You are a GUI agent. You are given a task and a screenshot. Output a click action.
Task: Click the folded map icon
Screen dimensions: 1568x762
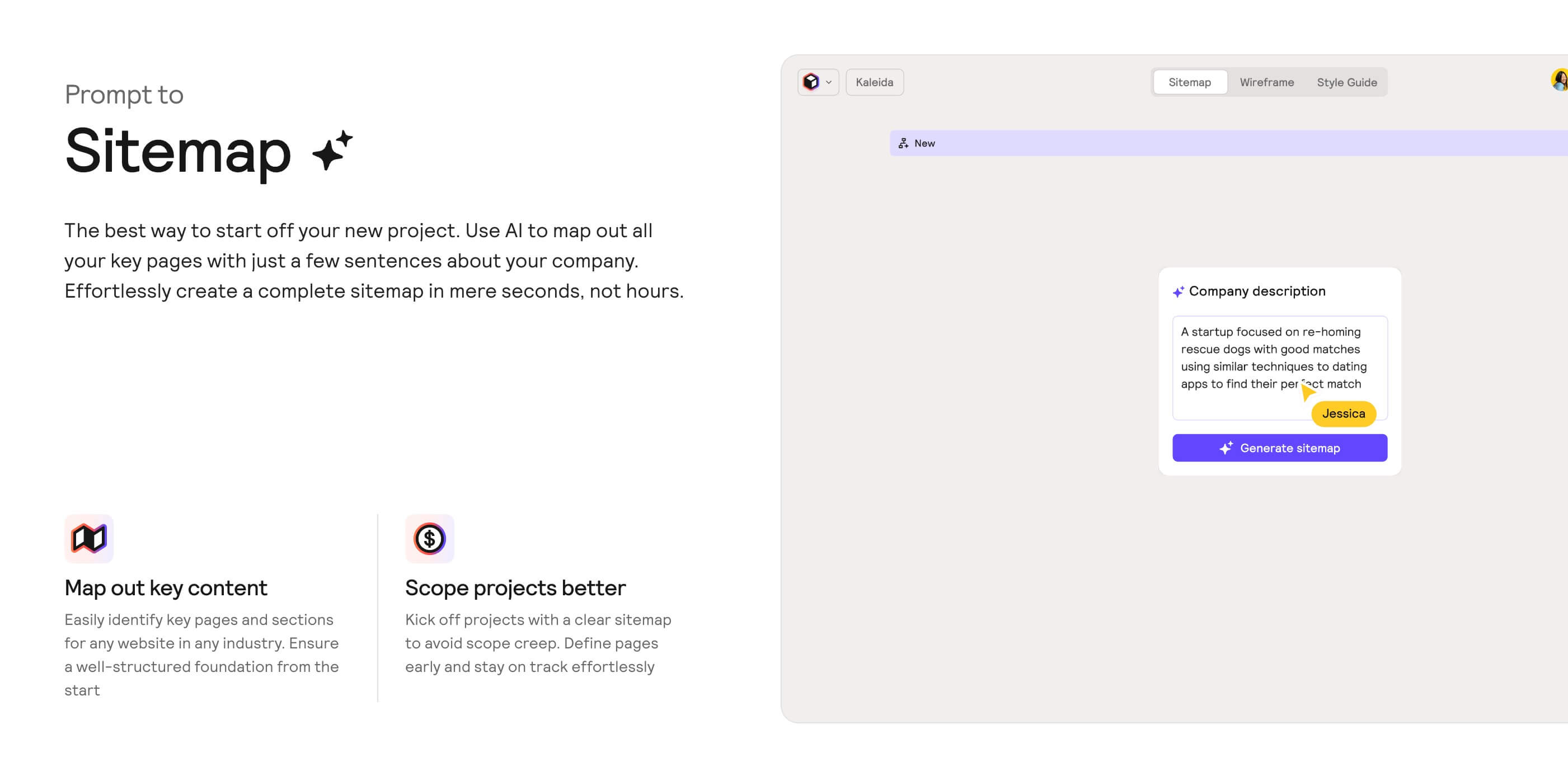[89, 538]
